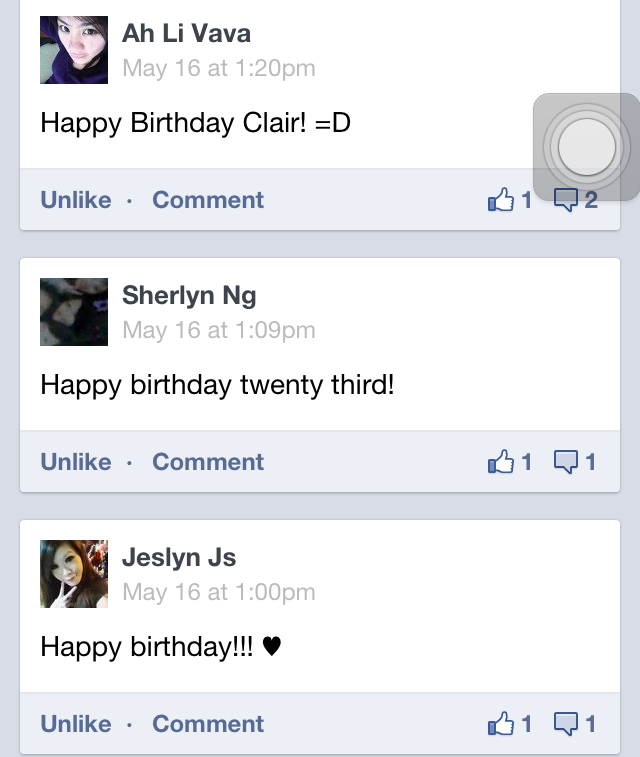Open Jeslyn Js's profile name
Image resolution: width=640 pixels, height=757 pixels.
(179, 558)
